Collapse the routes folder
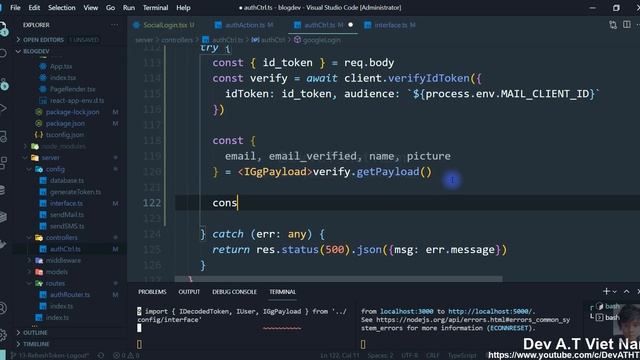The width and height of the screenshot is (640, 360). pos(55,283)
